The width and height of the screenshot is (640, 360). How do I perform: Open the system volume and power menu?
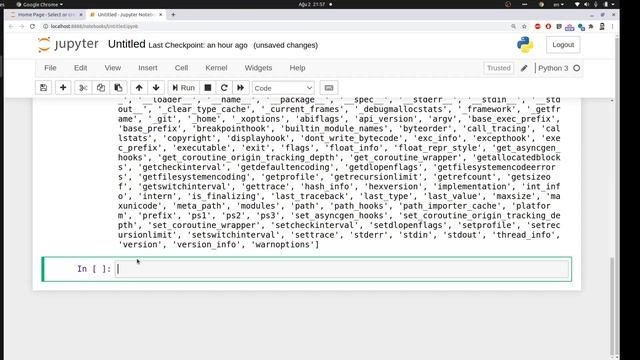point(596,4)
